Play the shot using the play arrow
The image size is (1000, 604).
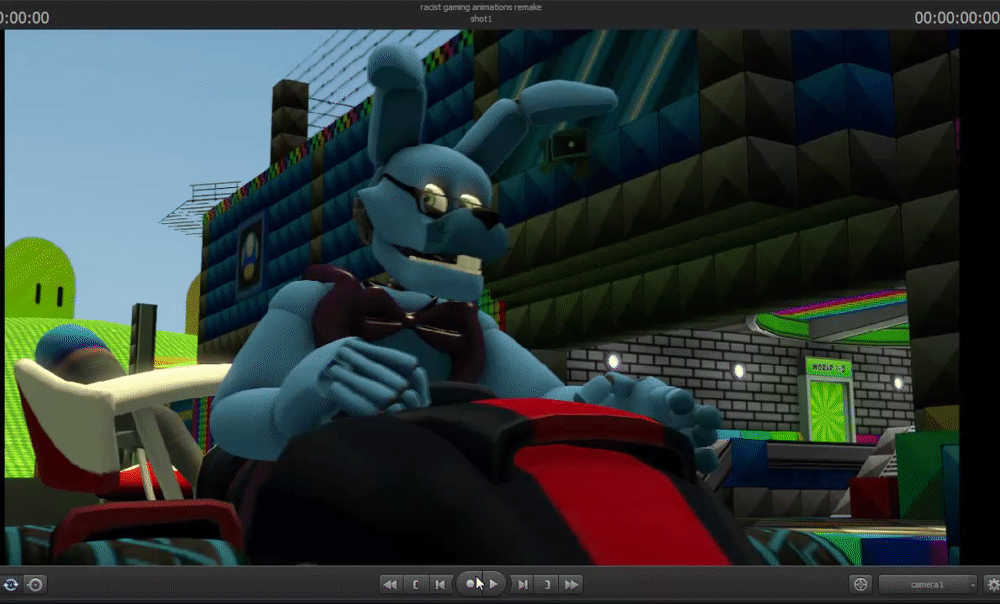click(494, 584)
